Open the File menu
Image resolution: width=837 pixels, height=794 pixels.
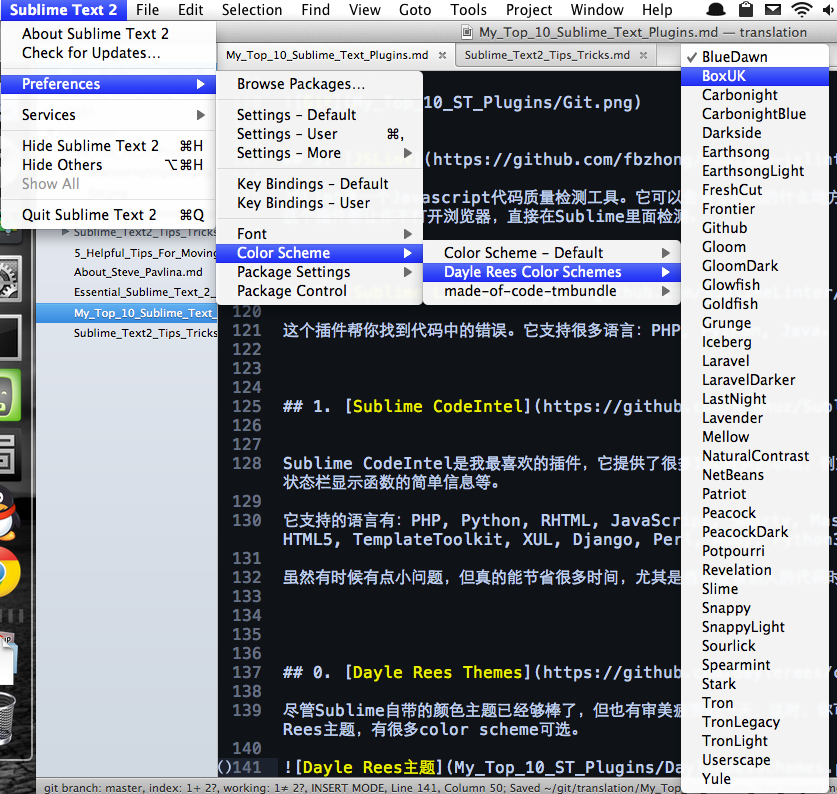147,10
